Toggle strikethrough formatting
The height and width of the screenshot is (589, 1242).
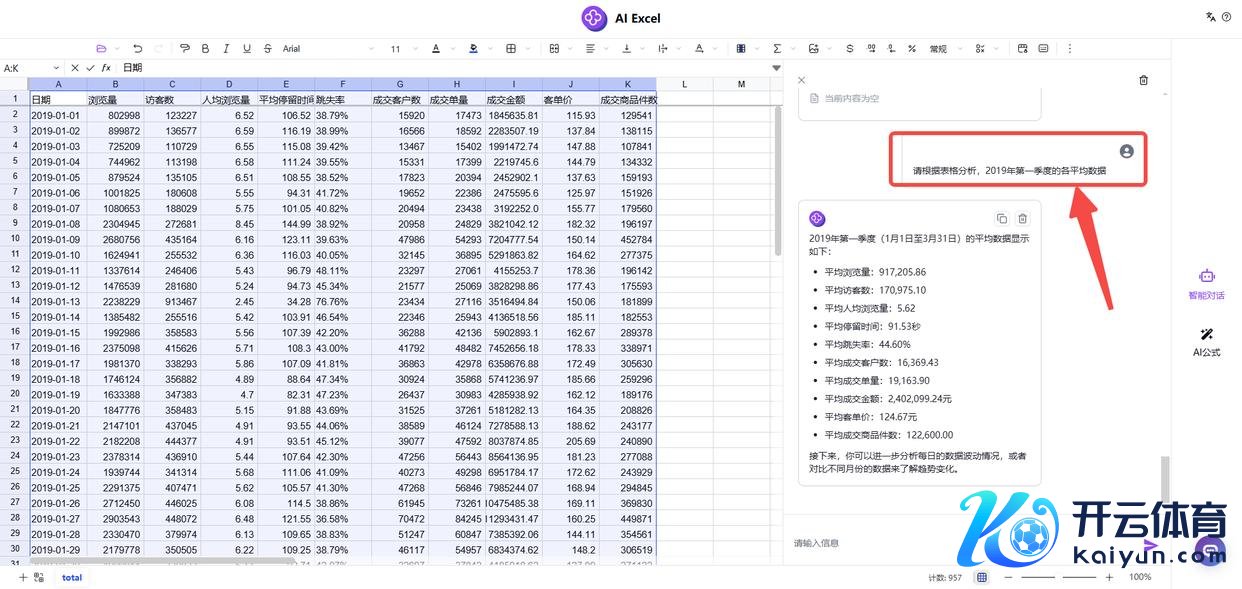[267, 48]
